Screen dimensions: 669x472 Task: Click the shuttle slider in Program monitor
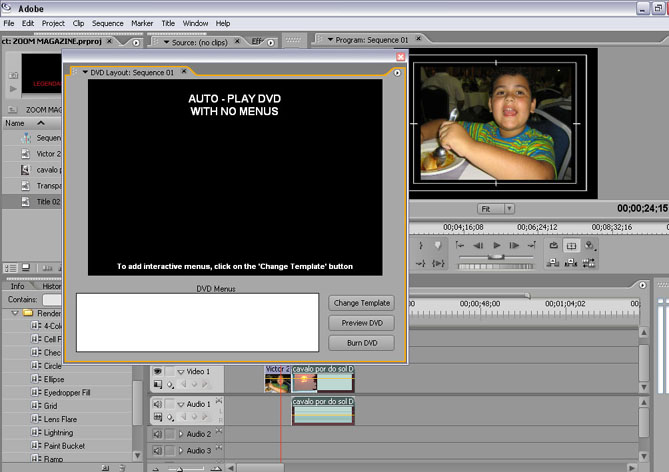495,257
